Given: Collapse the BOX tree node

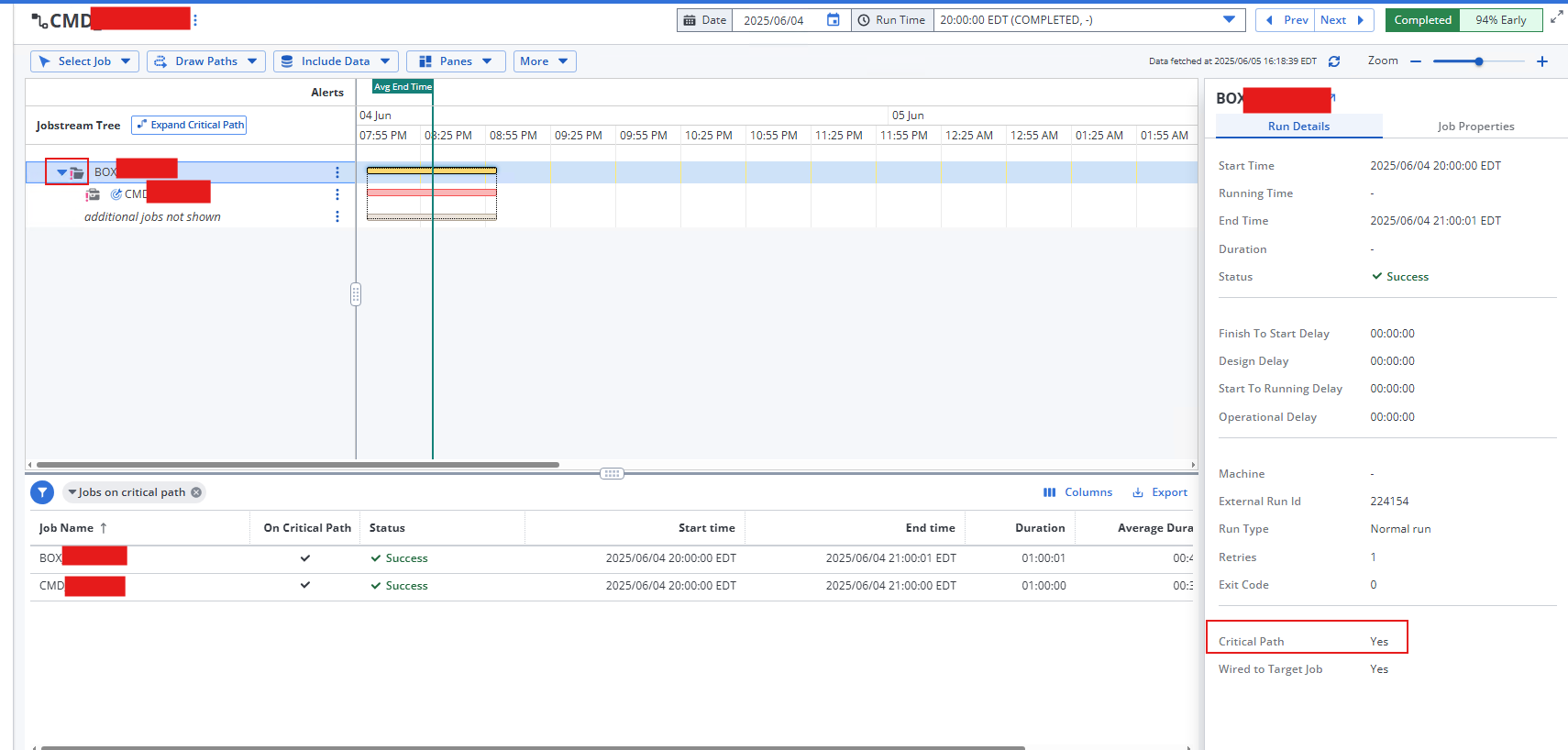Looking at the screenshot, I should tap(61, 172).
